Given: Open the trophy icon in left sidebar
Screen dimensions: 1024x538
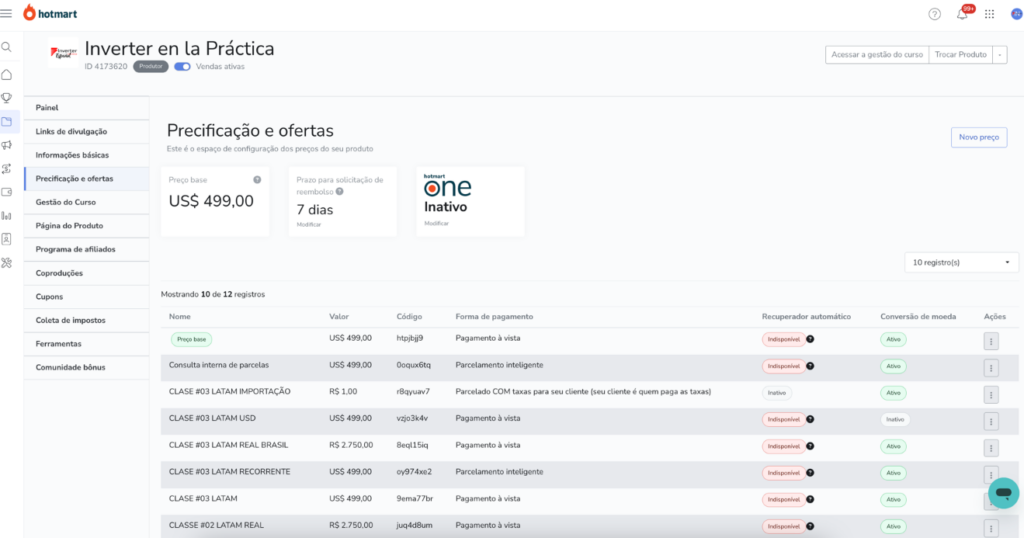Looking at the screenshot, I should [7, 98].
